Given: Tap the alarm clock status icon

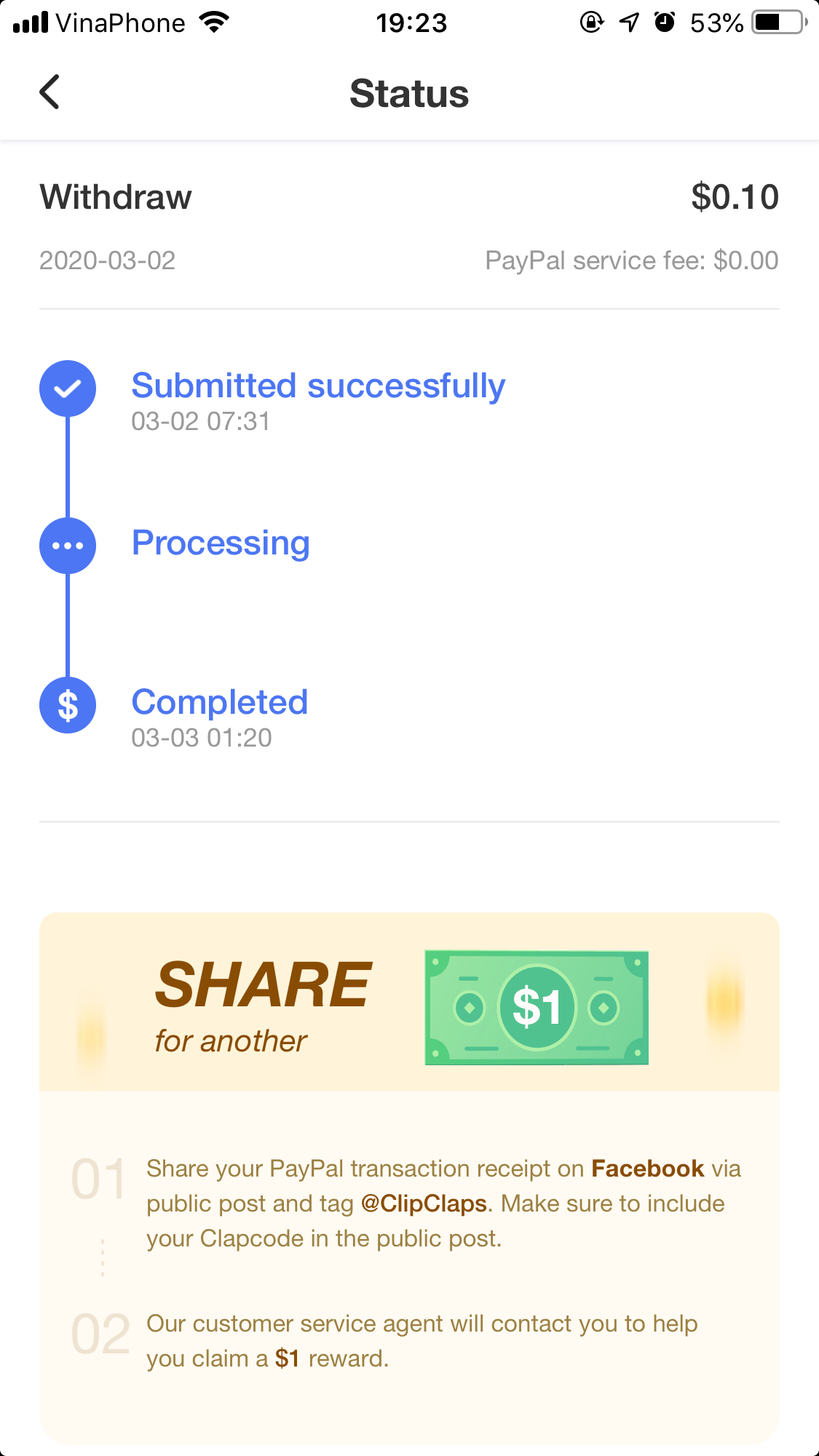Looking at the screenshot, I should click(665, 23).
